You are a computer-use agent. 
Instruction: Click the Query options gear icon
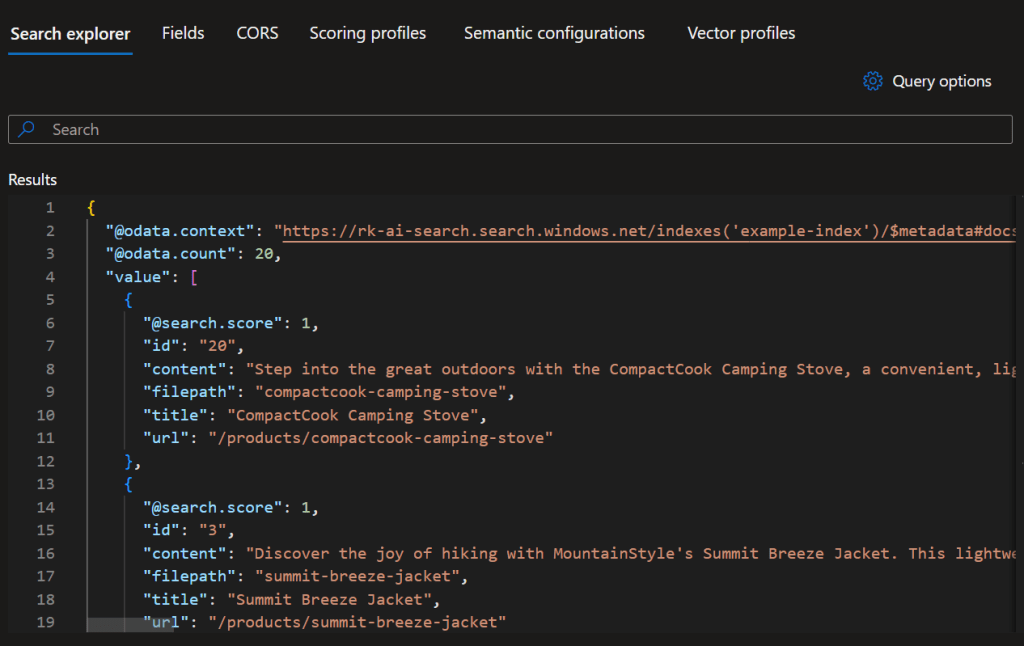872,81
